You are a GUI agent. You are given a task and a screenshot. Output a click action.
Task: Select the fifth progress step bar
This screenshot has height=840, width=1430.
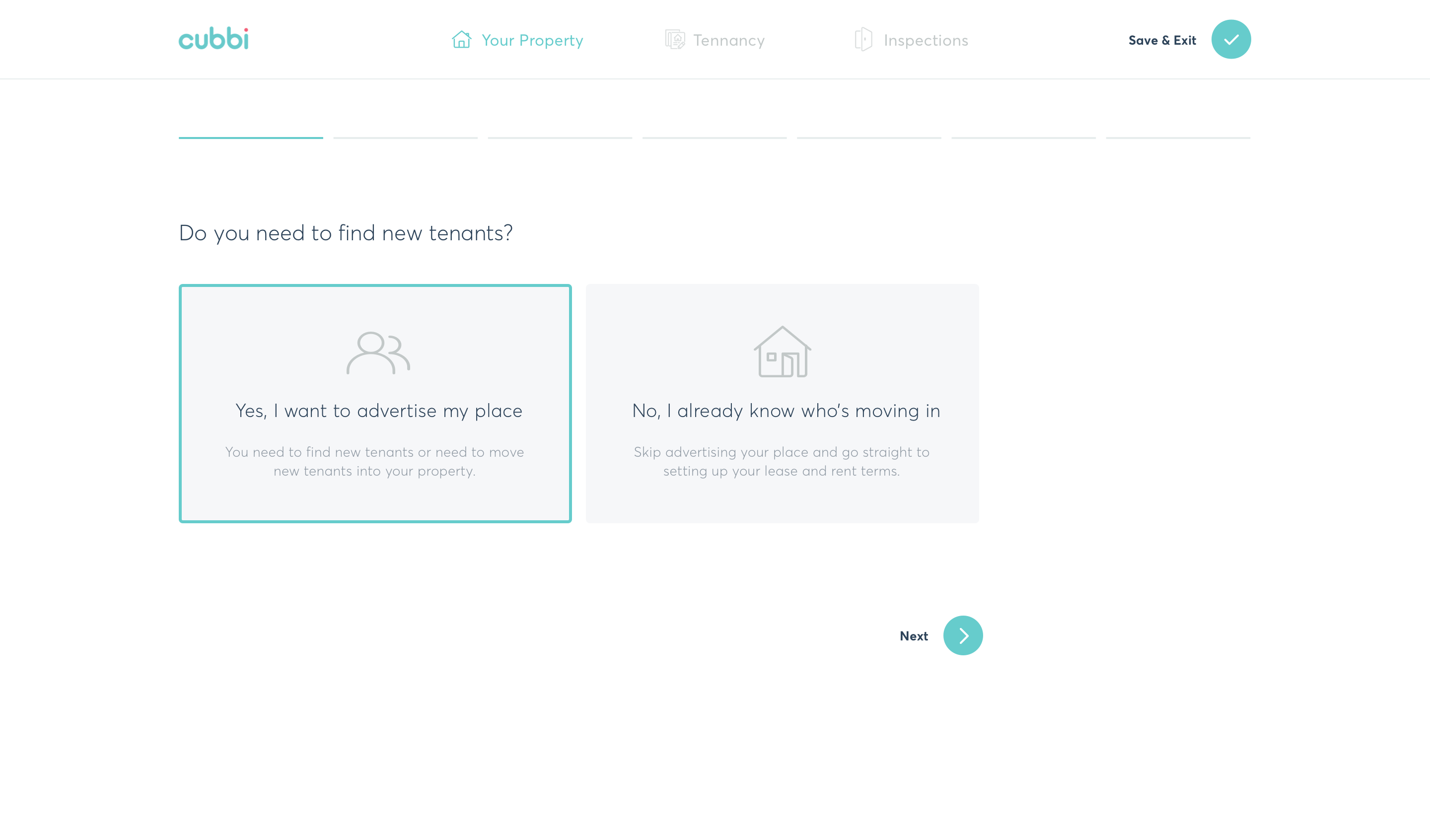(869, 138)
